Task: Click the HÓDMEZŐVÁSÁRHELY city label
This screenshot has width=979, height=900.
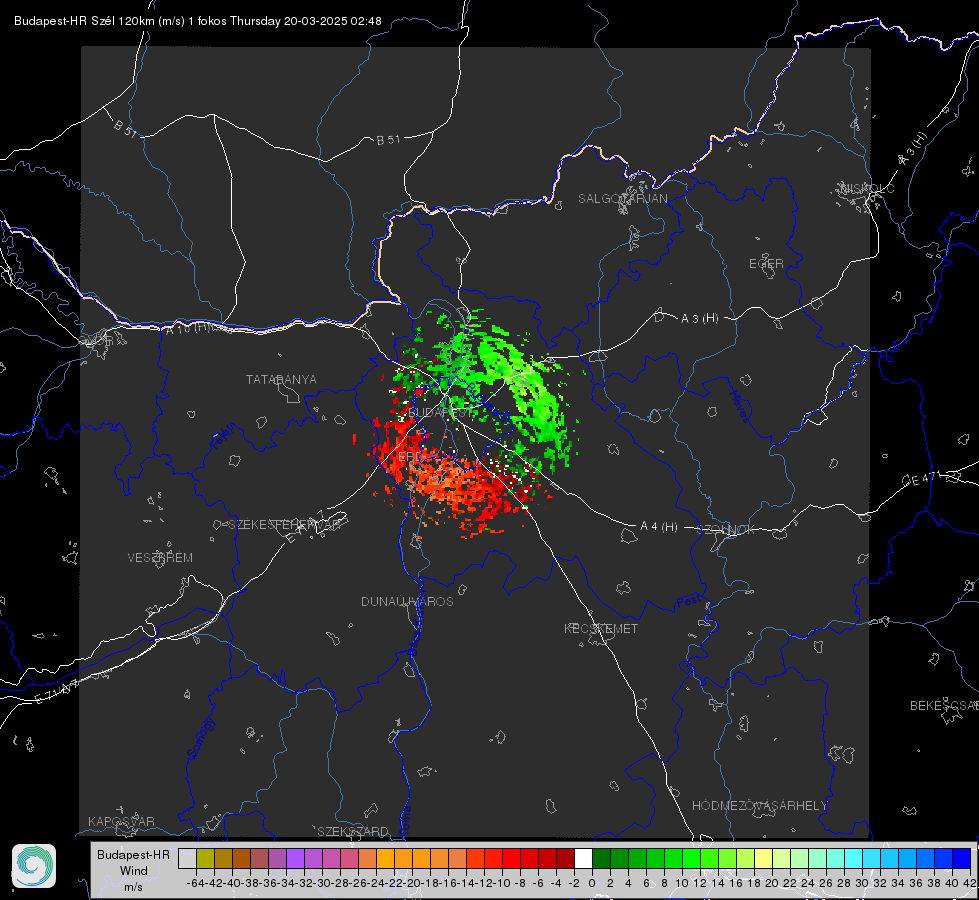Action: click(759, 806)
